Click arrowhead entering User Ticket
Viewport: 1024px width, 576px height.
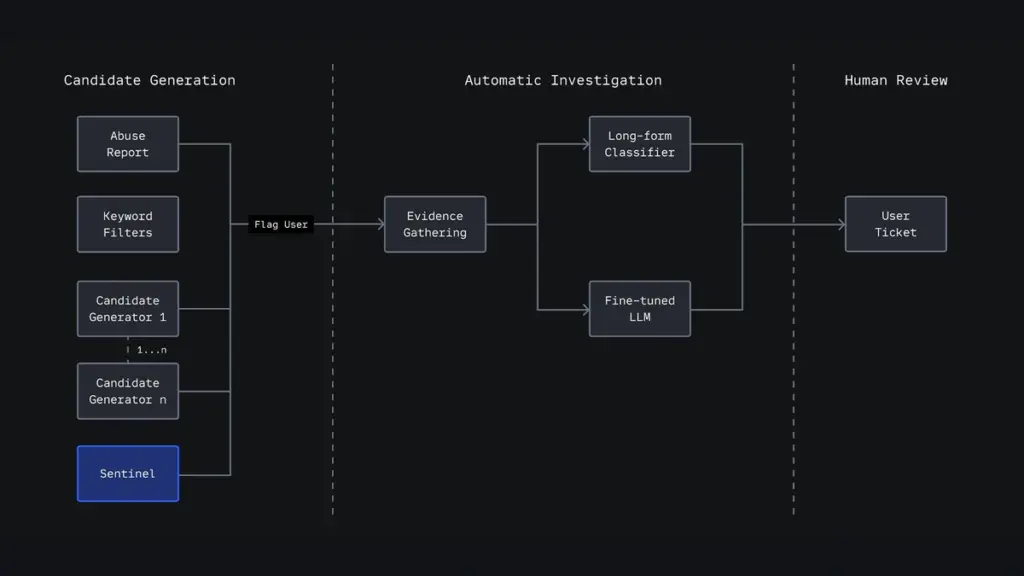pyautogui.click(x=840, y=225)
